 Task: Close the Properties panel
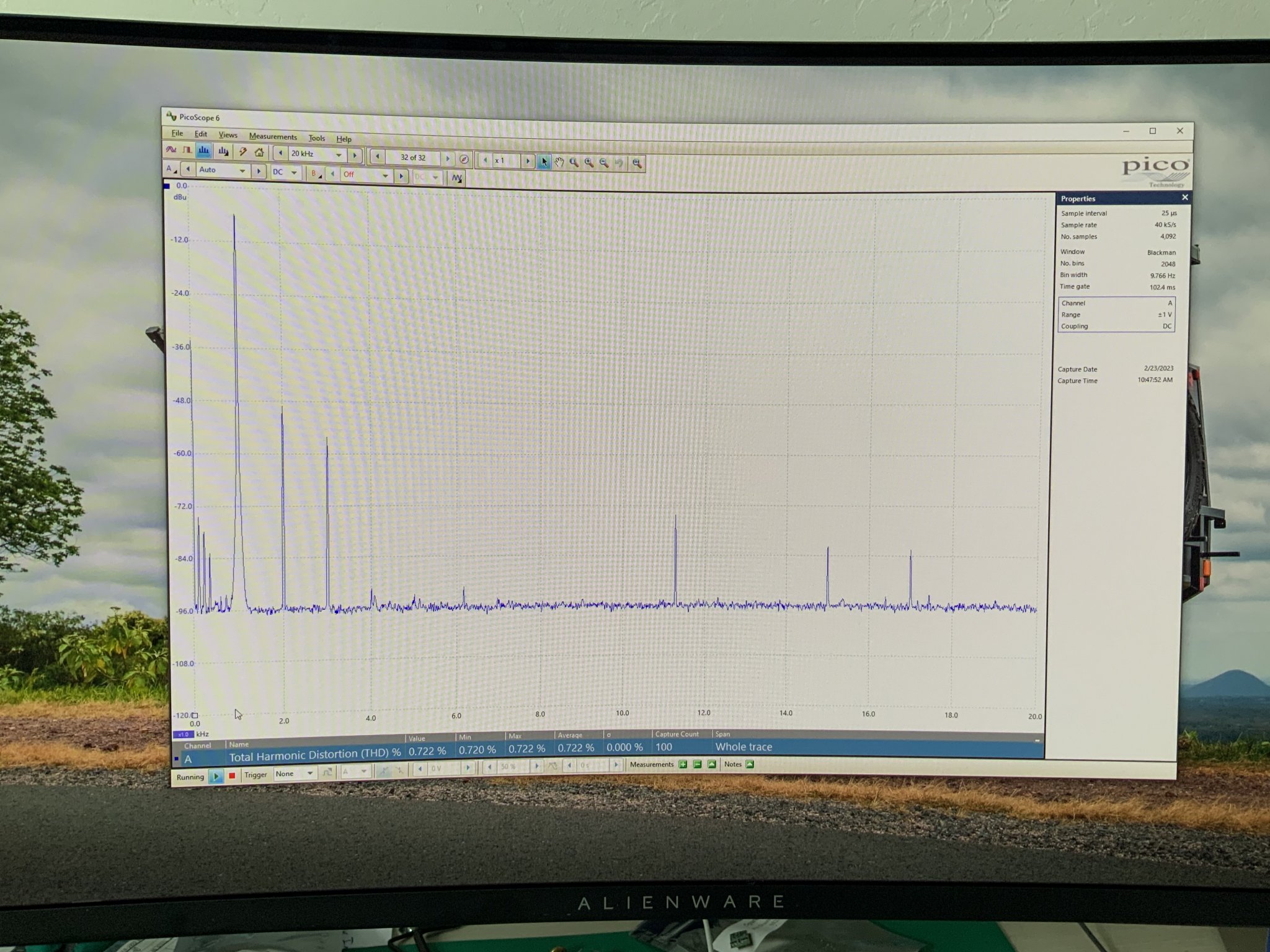coord(1185,197)
